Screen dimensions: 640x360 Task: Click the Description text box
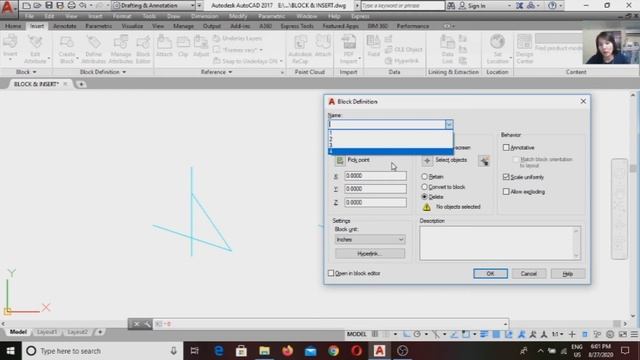tap(500, 243)
